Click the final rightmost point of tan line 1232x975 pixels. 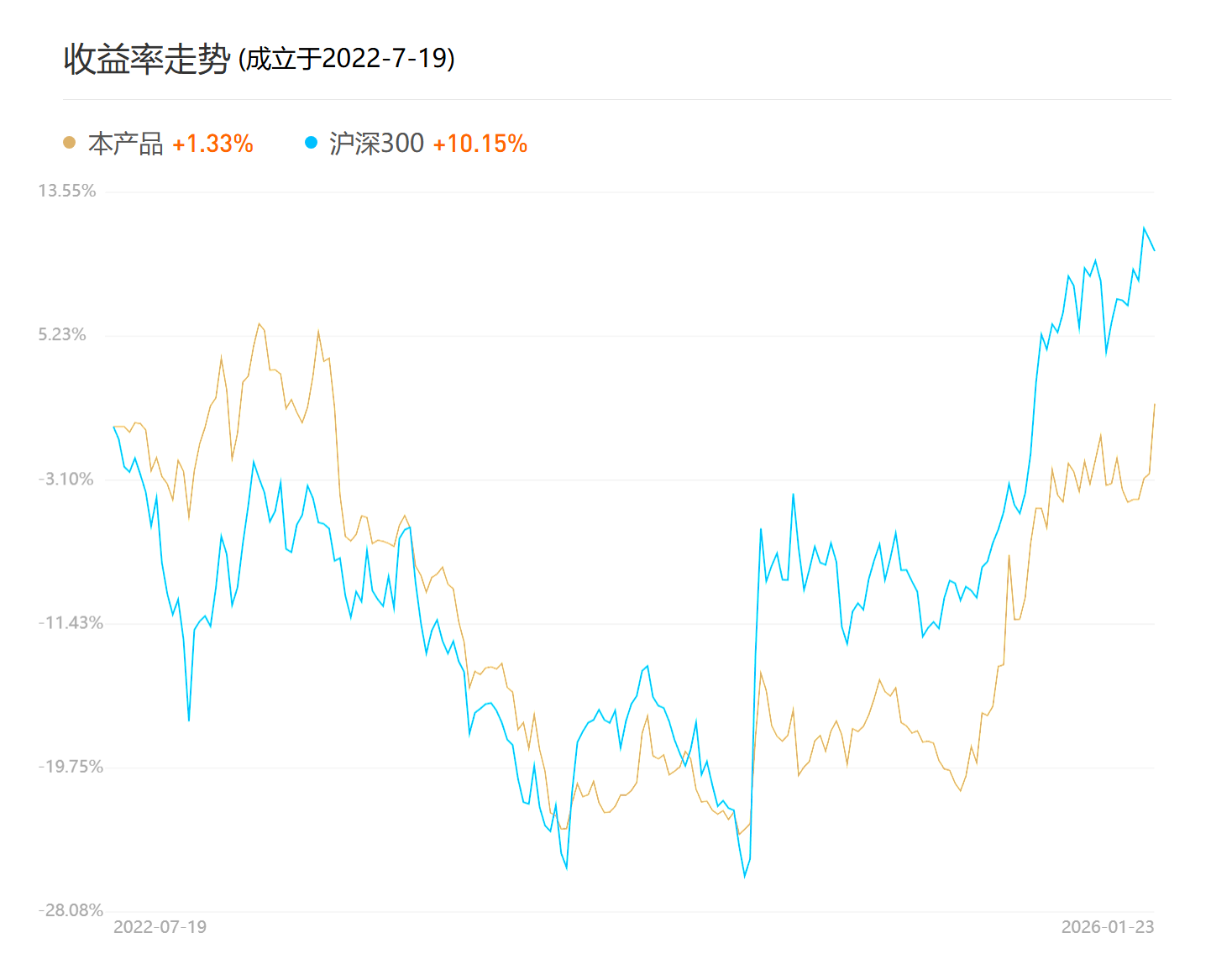point(1155,404)
